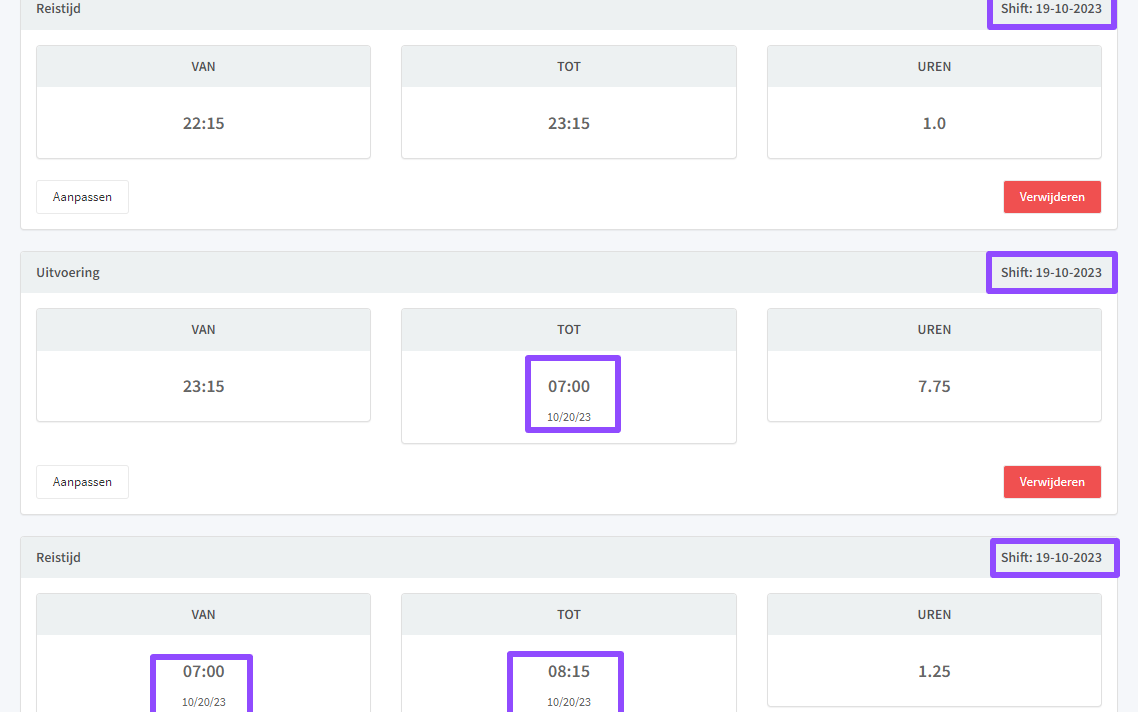Click the 07:00 TOT time in Uitvoering
Screen dimensions: 1138x712
tap(569, 386)
